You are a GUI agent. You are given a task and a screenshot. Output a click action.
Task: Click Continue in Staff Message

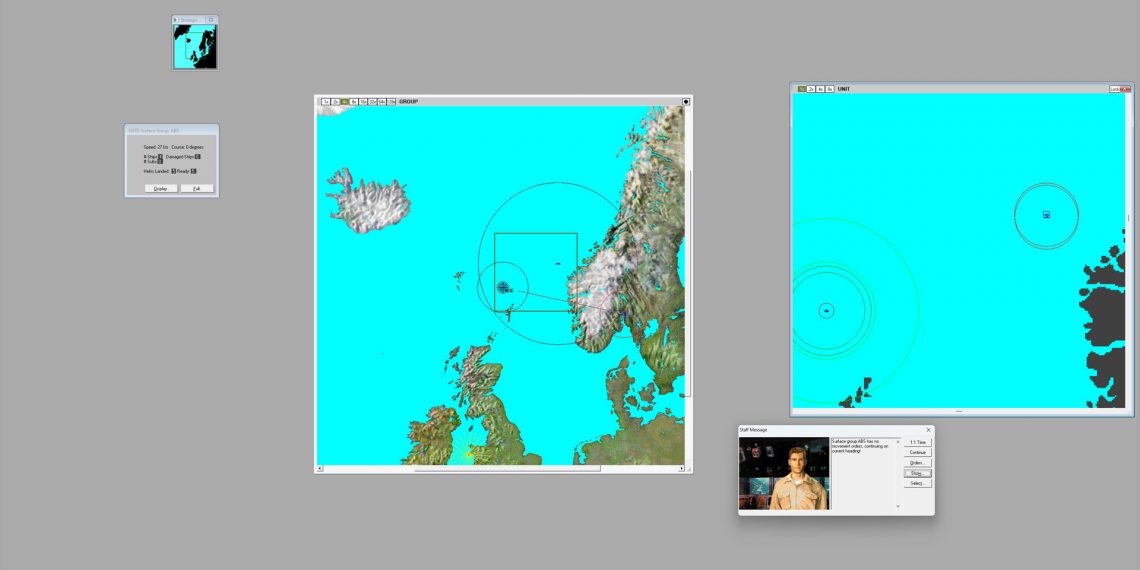(x=917, y=452)
